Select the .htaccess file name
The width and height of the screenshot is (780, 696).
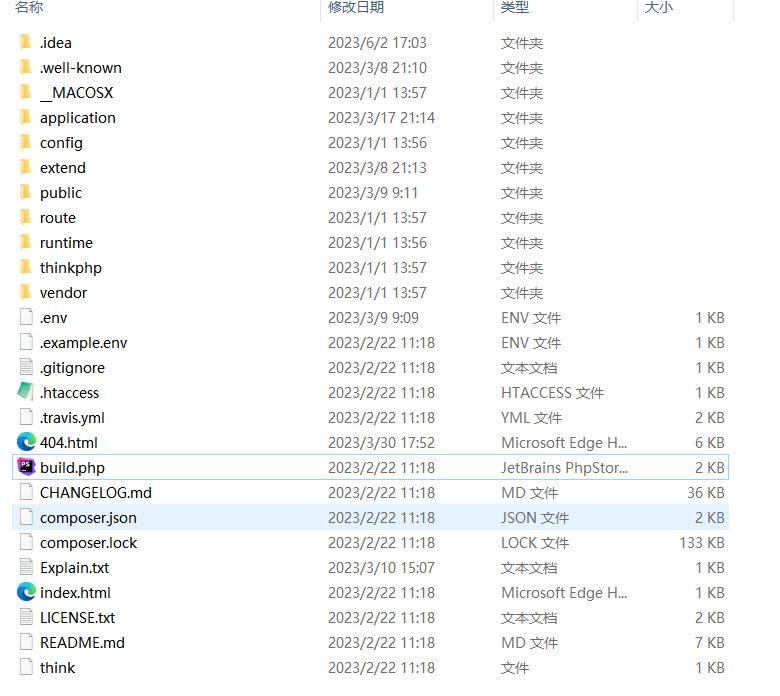pos(69,393)
